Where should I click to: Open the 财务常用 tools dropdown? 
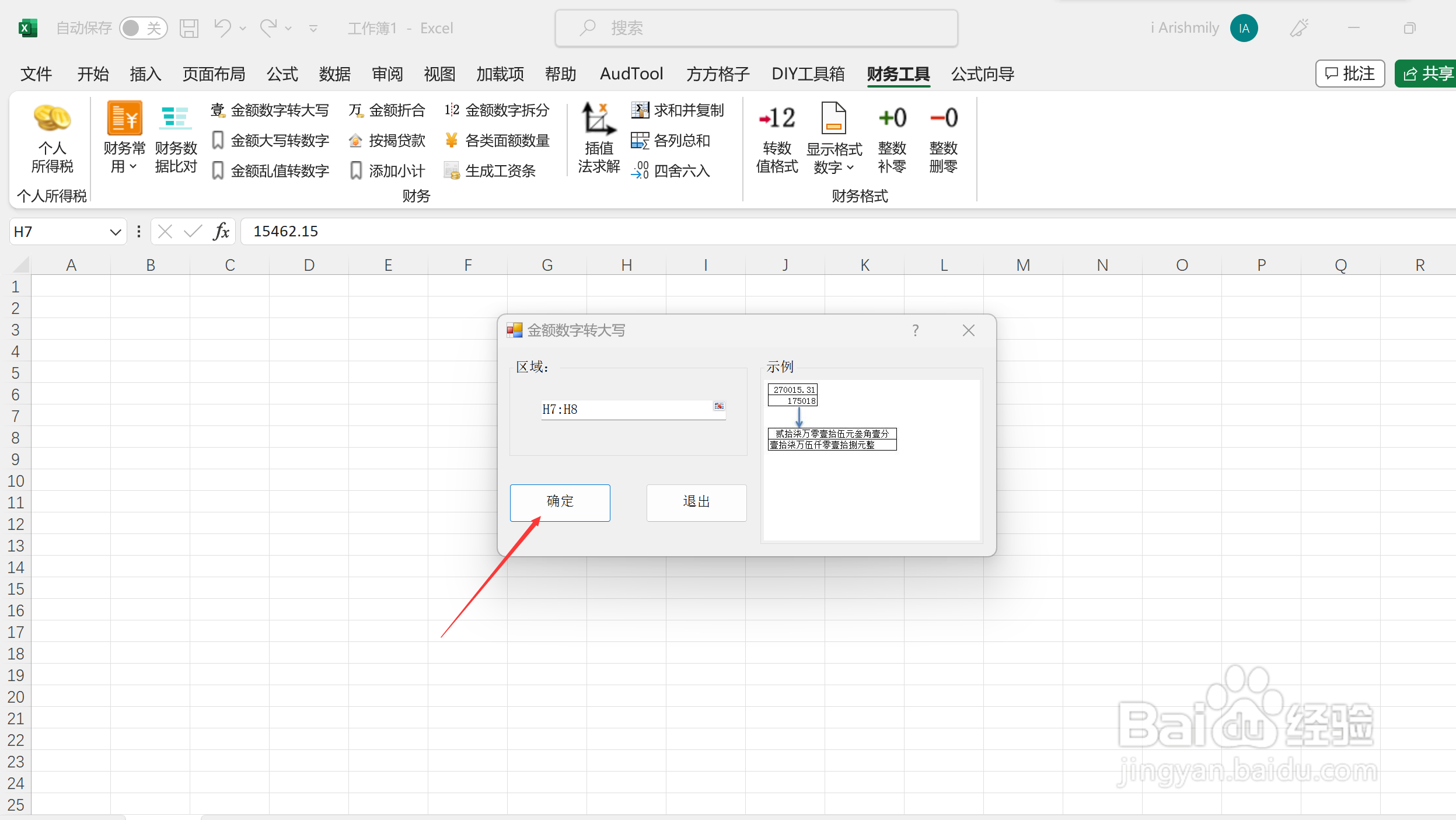(124, 138)
